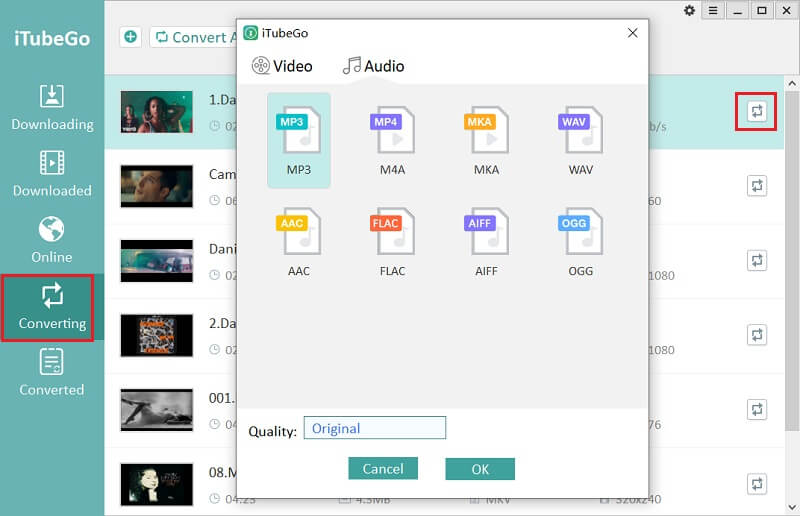Click the fifth black-and-white video thumbnail
The width and height of the screenshot is (800, 516).
pyautogui.click(x=157, y=410)
